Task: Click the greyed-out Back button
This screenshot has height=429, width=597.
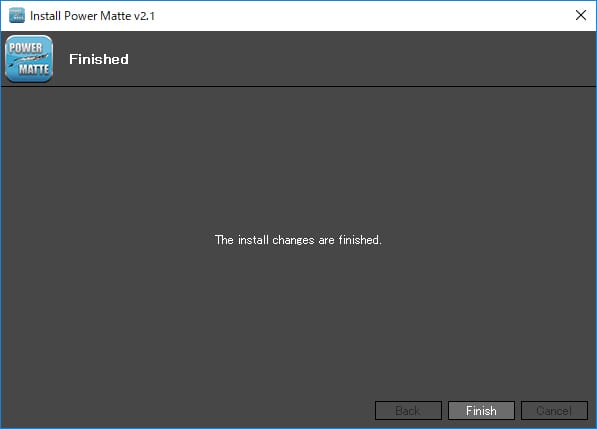Action: click(x=408, y=410)
